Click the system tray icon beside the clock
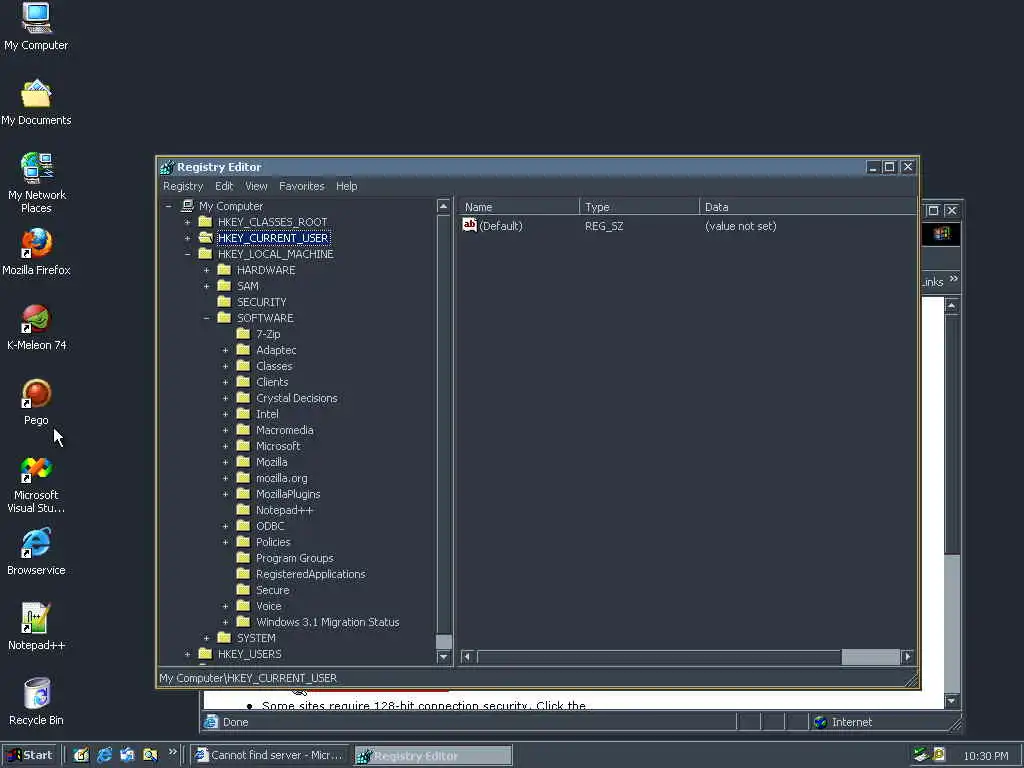Screen dimensions: 1024x768 pos(939,755)
